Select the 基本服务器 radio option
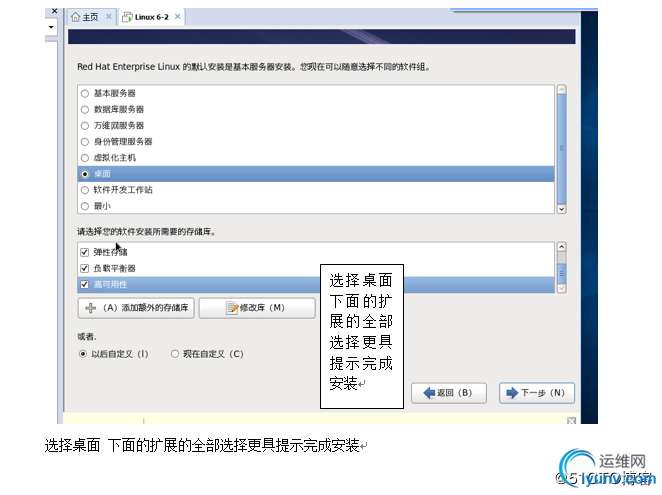Image resolution: width=662 pixels, height=495 pixels. coord(85,93)
